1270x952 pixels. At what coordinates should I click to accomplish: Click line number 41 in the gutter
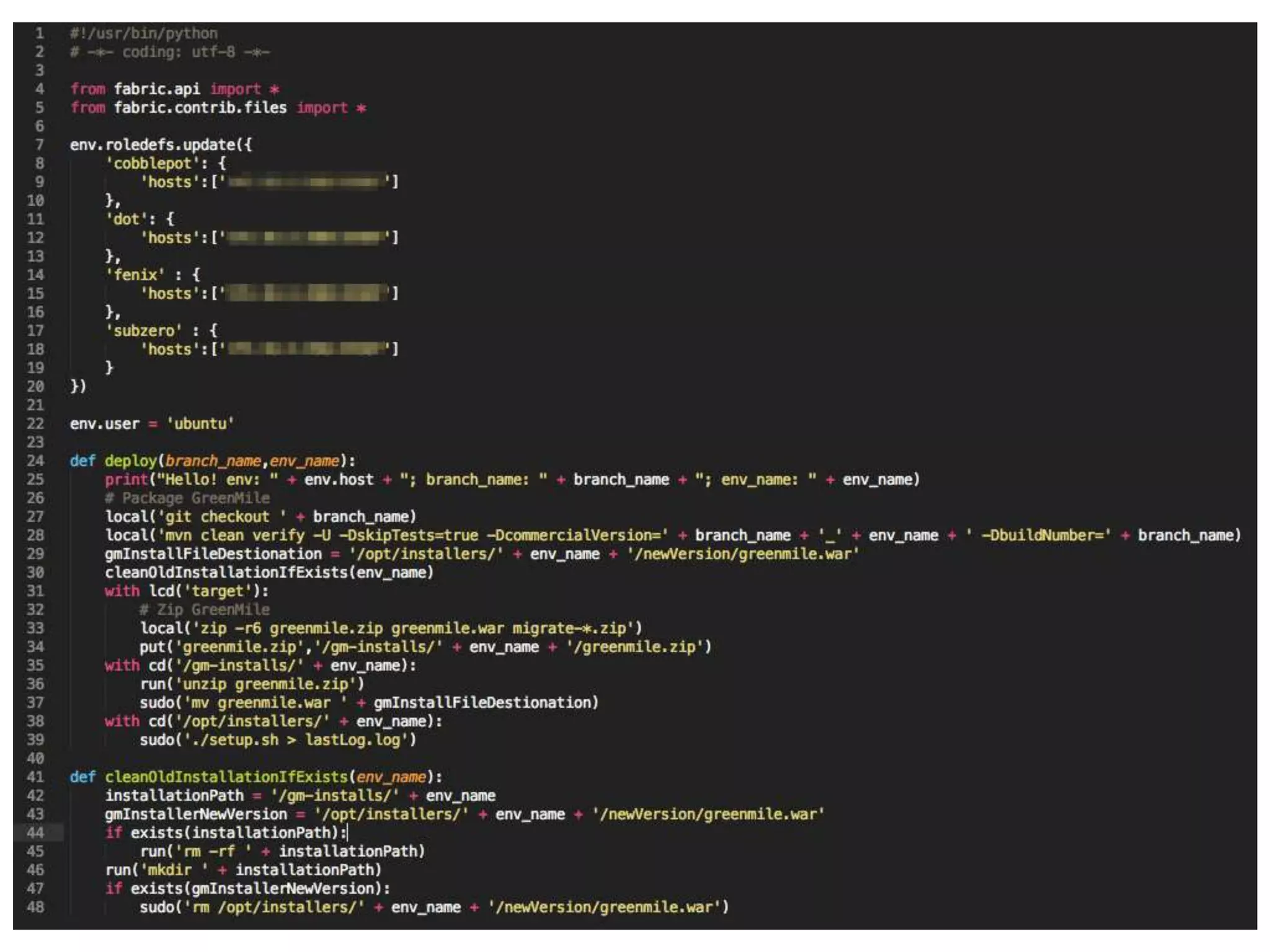coord(35,777)
